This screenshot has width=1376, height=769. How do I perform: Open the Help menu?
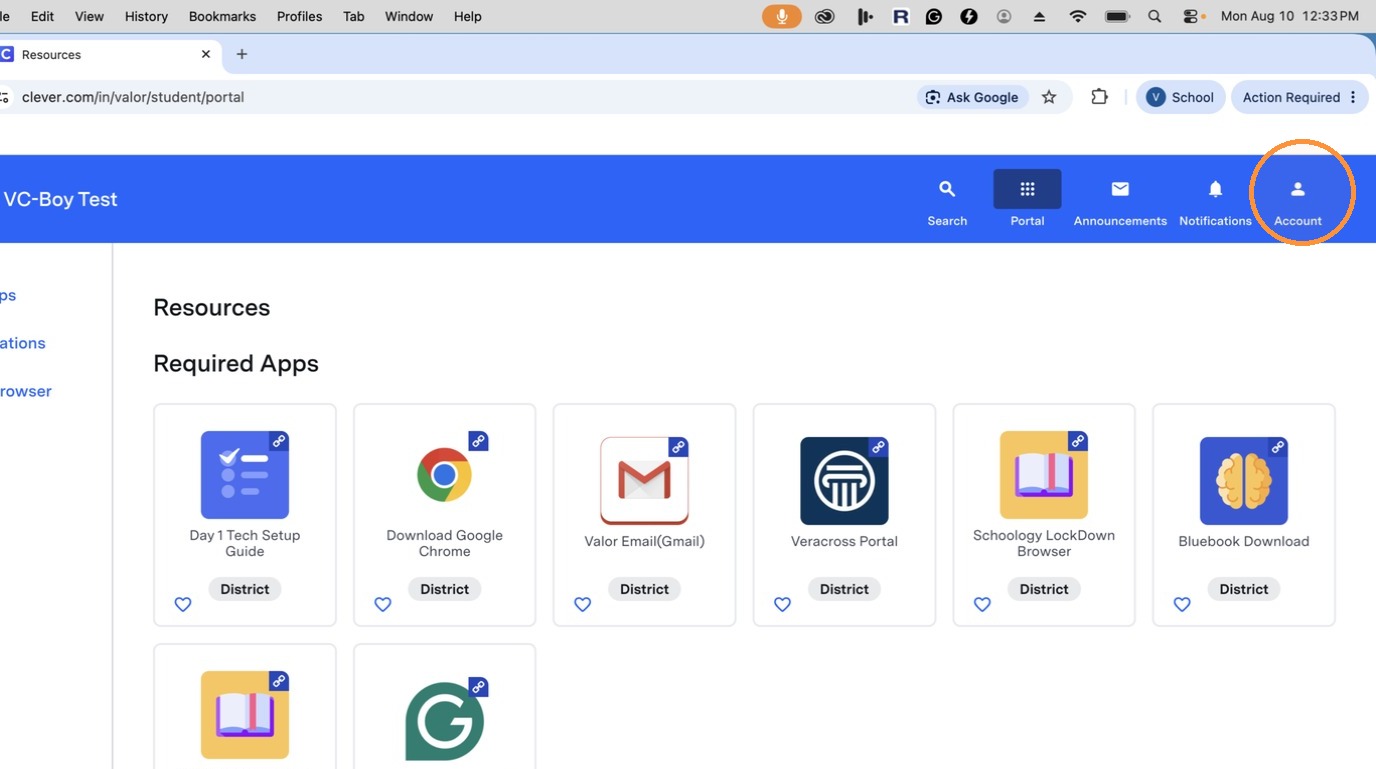(x=468, y=16)
